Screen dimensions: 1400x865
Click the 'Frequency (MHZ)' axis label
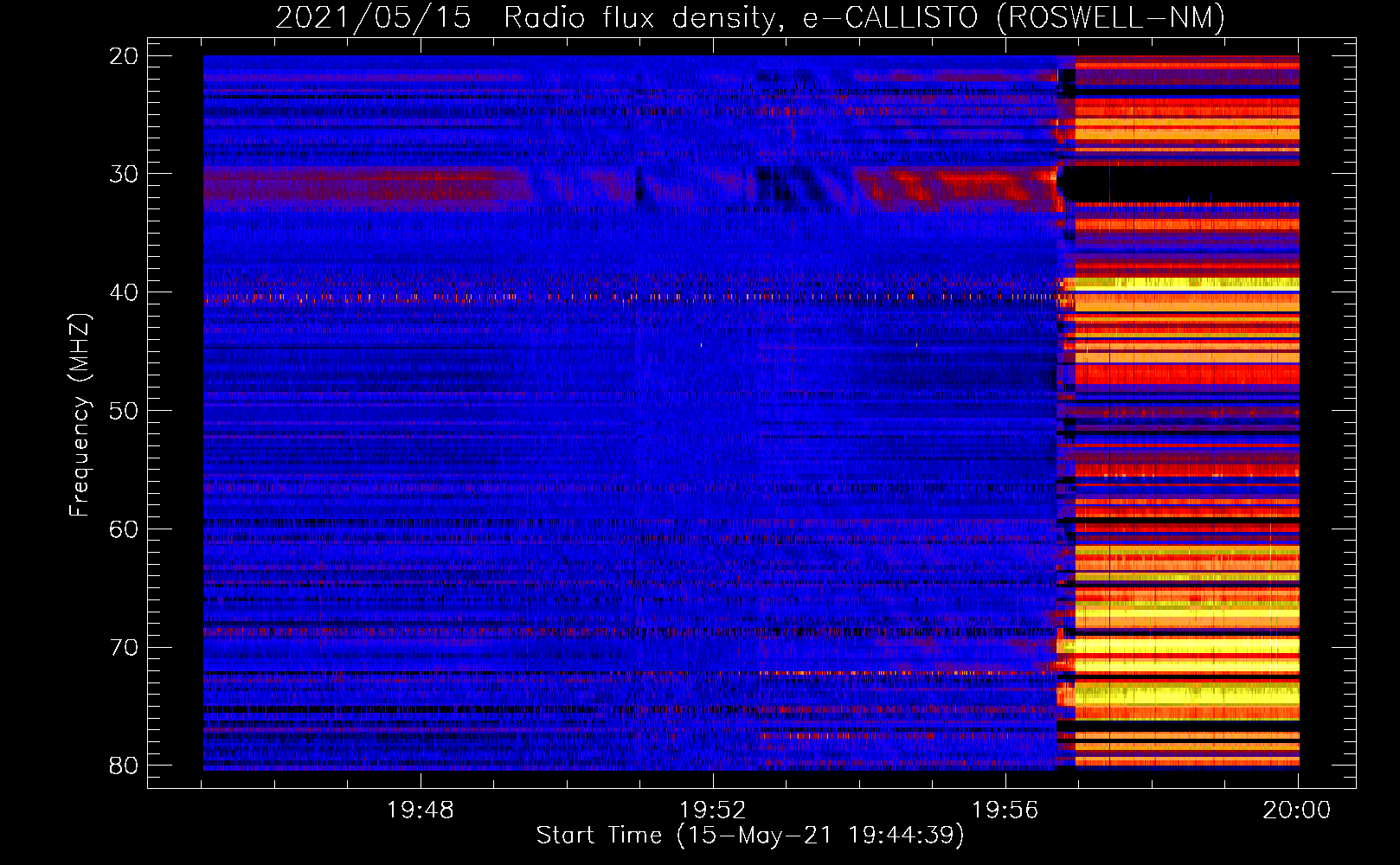(x=79, y=415)
